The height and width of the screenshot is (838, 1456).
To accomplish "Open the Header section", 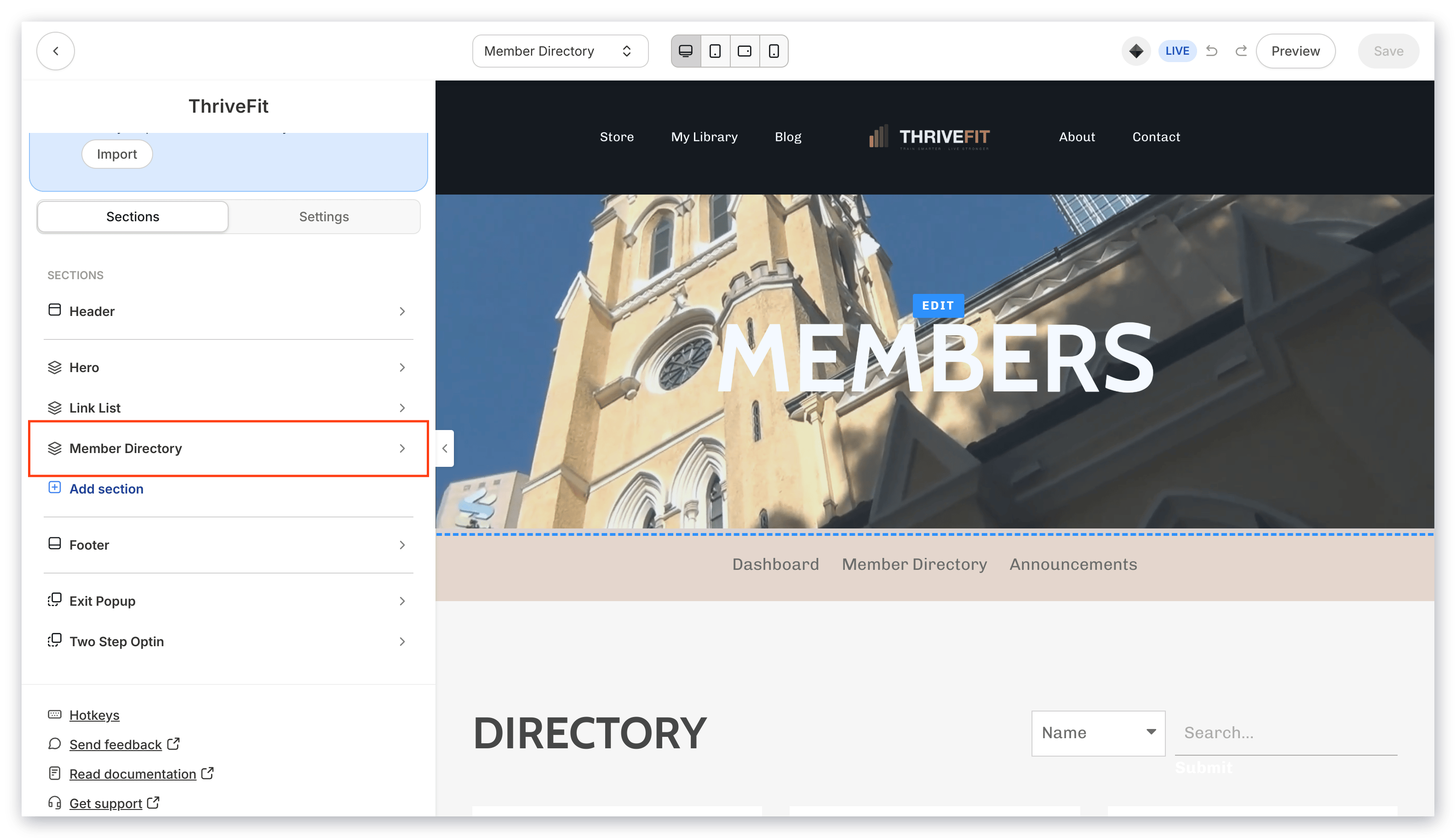I will click(228, 311).
